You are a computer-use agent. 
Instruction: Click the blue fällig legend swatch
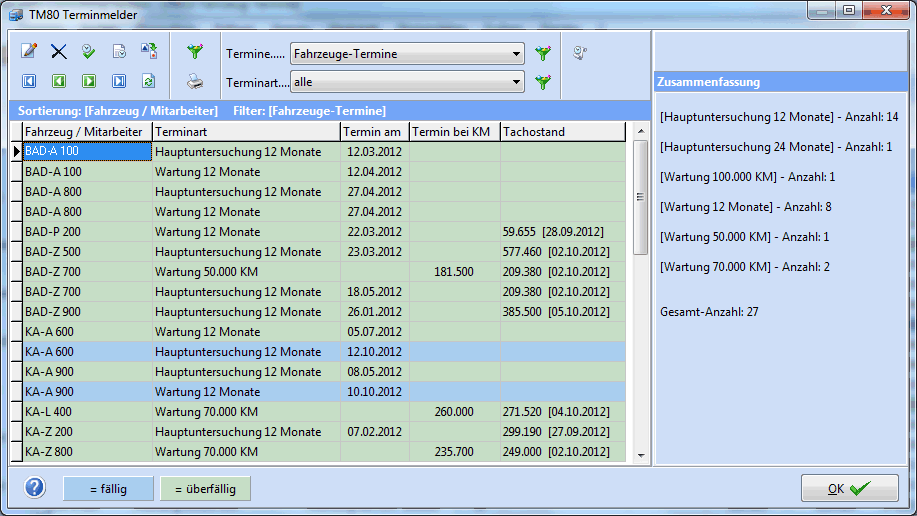[109, 488]
